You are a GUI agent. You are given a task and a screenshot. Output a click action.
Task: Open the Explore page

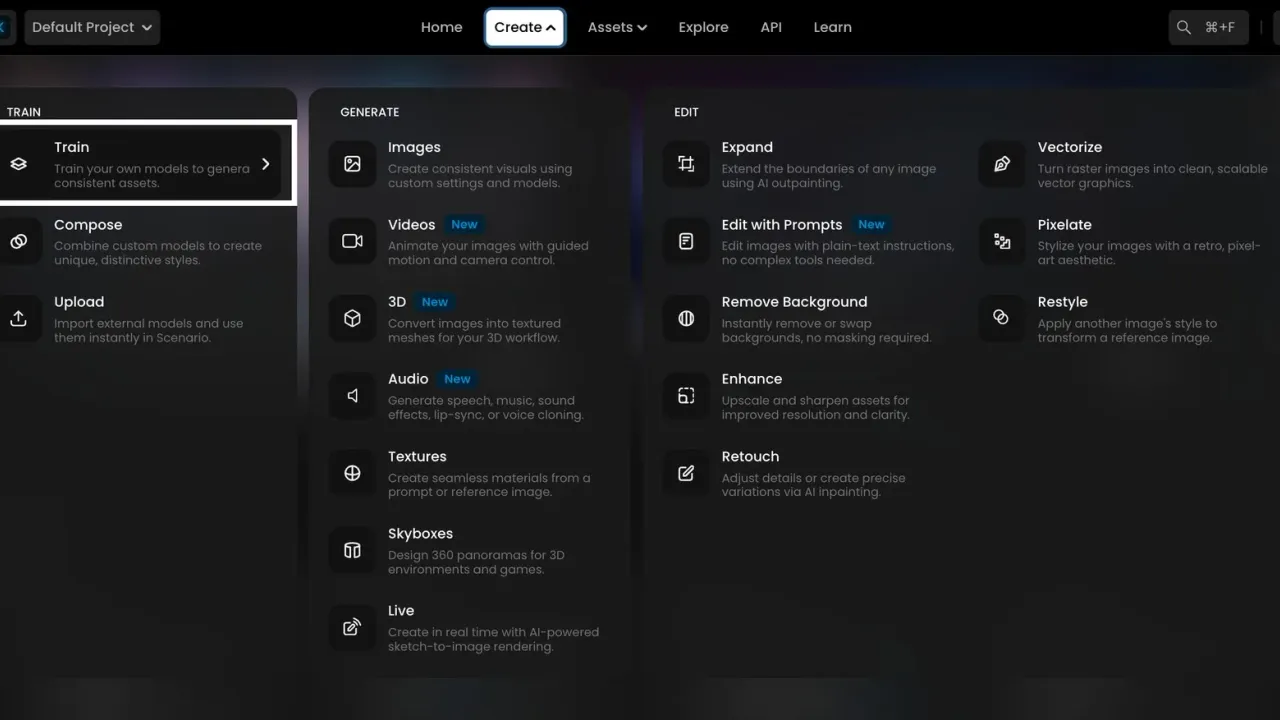click(x=703, y=28)
